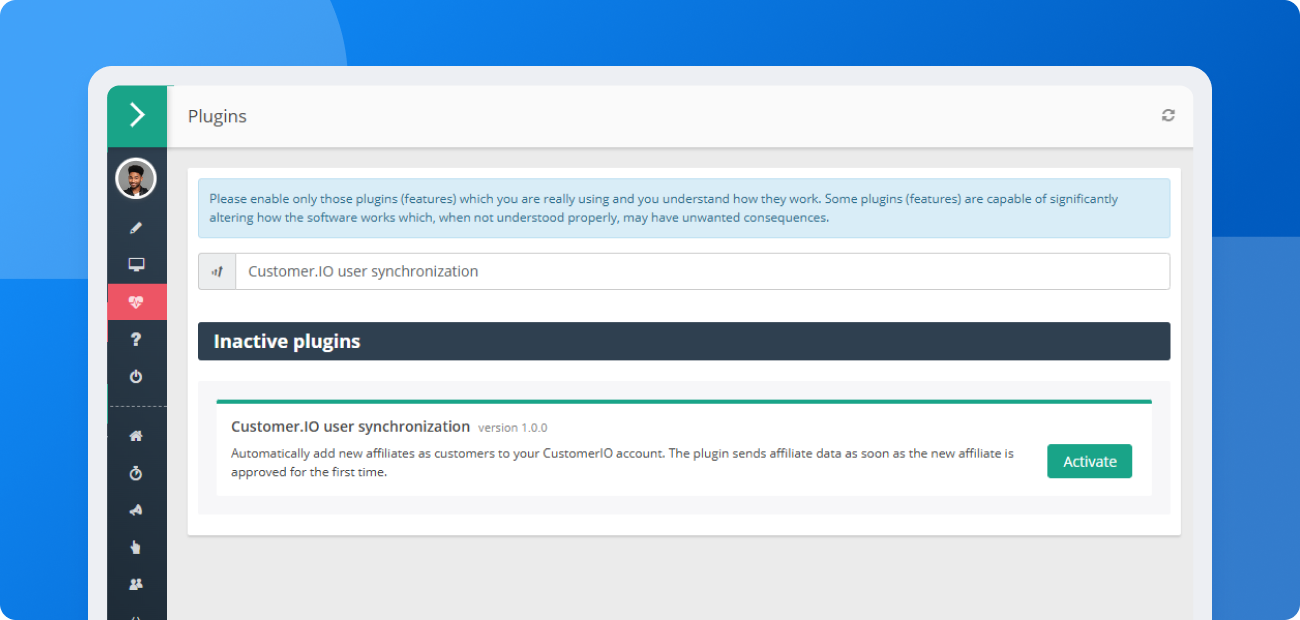Expand the sidebar using the green arrow
The height and width of the screenshot is (620, 1300).
click(136, 115)
